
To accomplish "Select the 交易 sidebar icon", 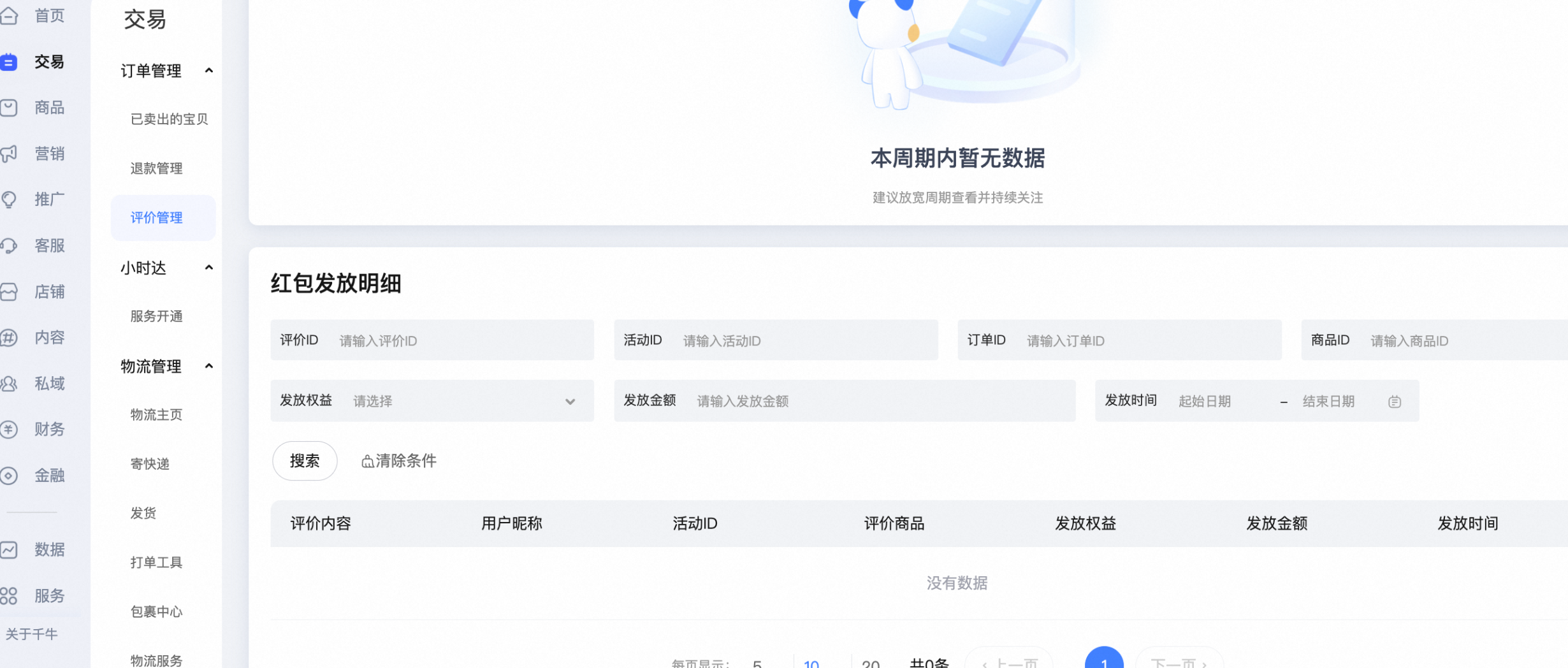I will coord(9,62).
